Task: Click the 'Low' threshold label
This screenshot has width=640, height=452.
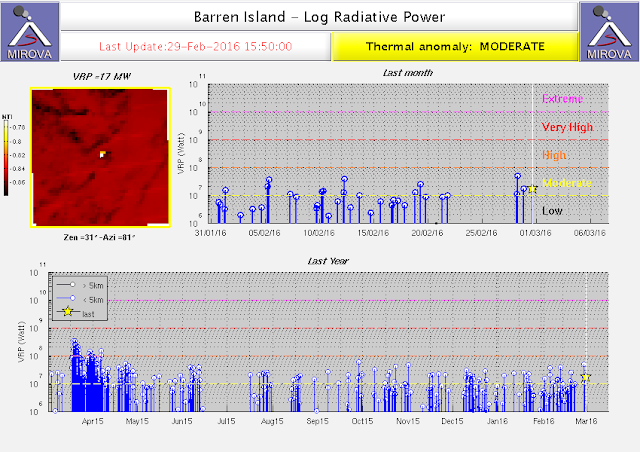Action: (x=552, y=211)
